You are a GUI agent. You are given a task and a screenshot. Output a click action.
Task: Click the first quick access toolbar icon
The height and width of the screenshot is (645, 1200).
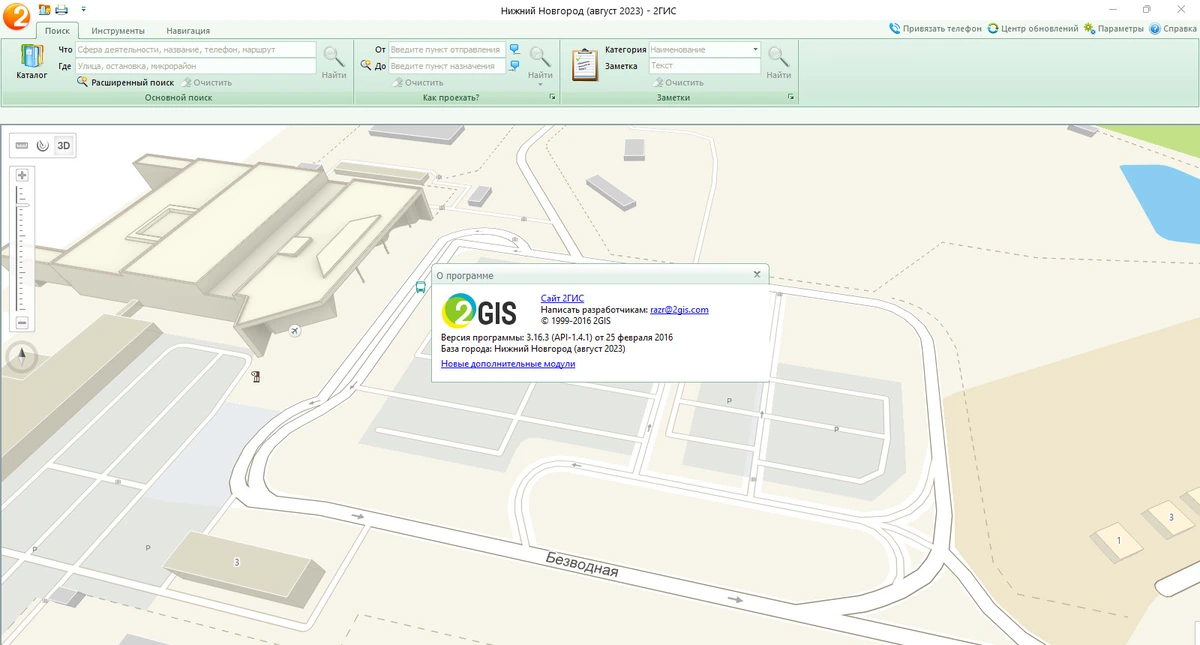point(44,9)
